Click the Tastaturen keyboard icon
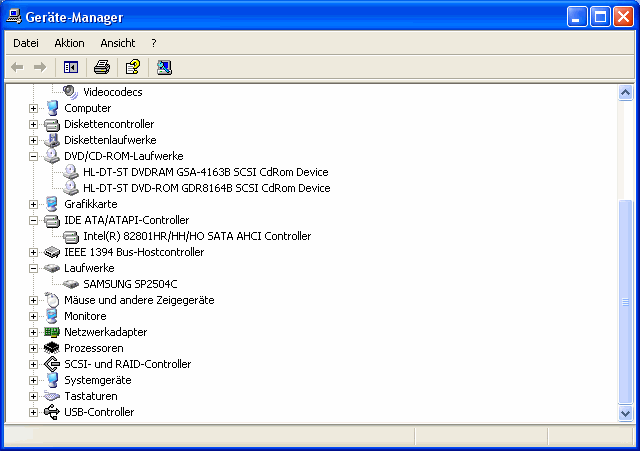The width and height of the screenshot is (640, 451). point(52,396)
